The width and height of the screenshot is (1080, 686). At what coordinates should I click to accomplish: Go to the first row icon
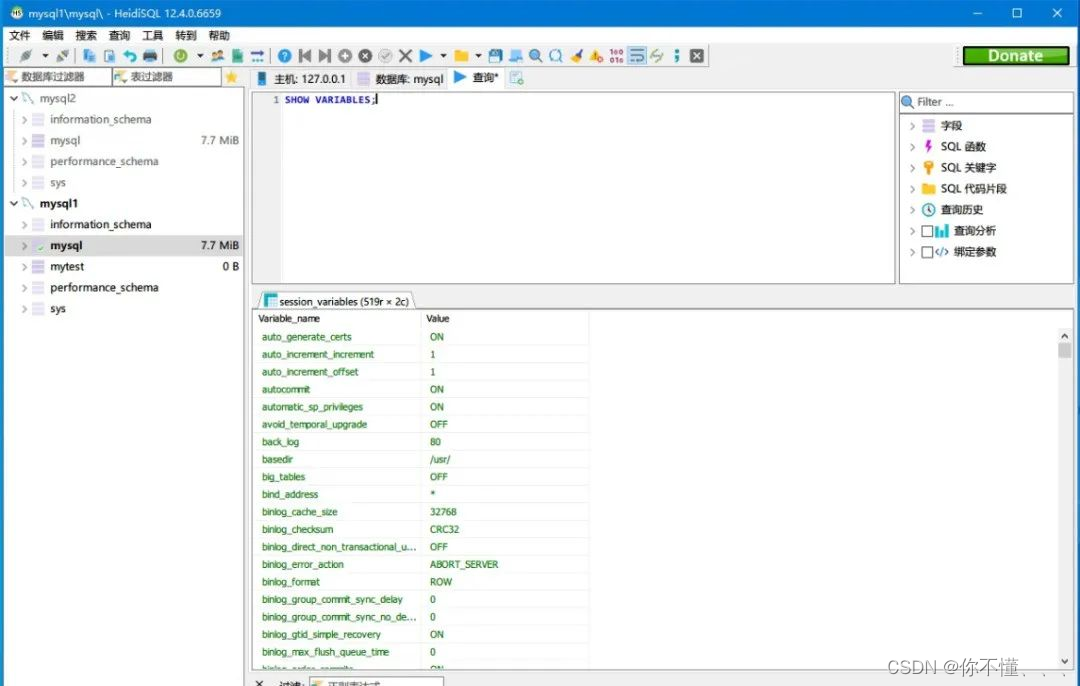[x=304, y=56]
